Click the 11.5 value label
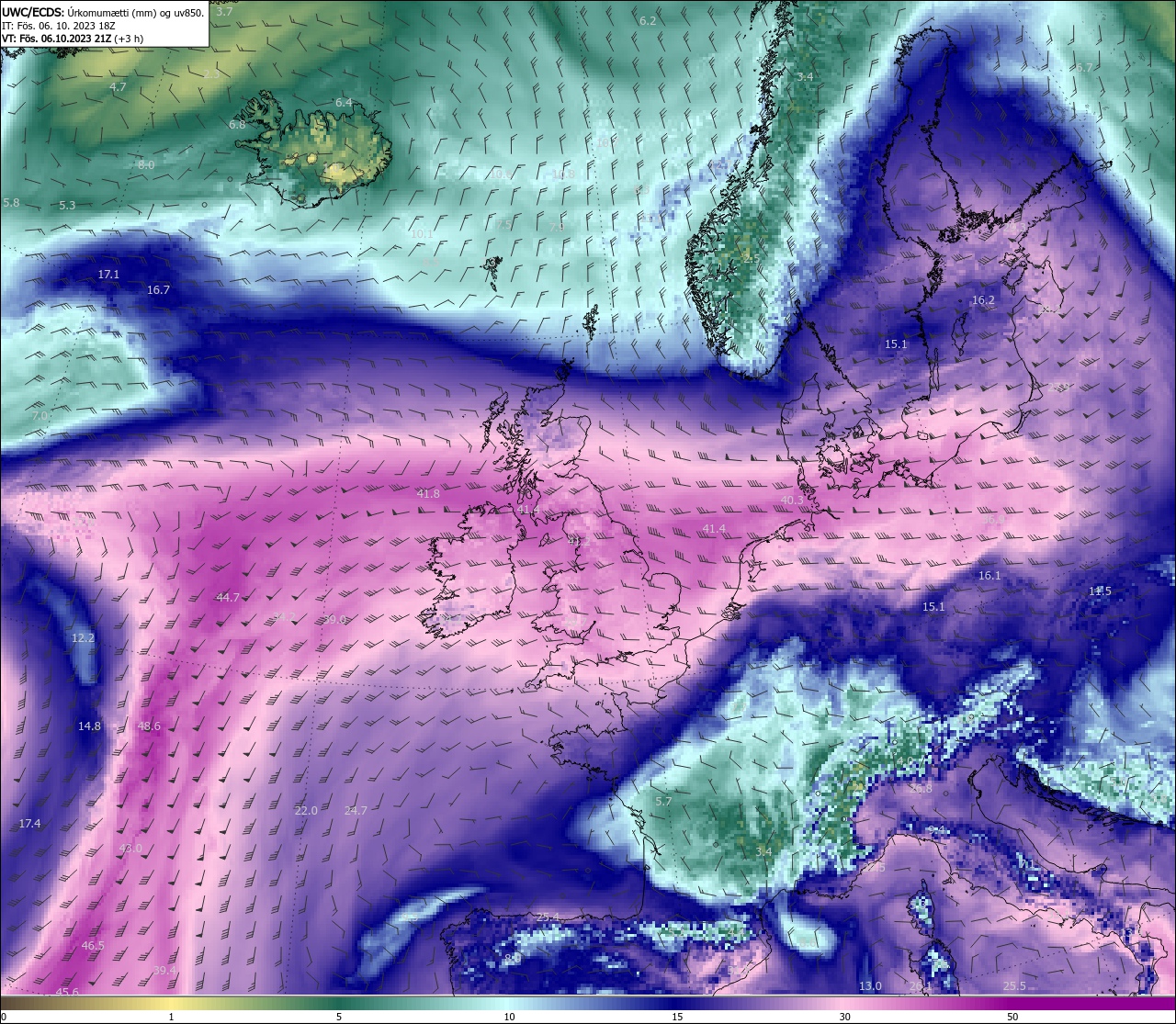The height and width of the screenshot is (1024, 1176). click(x=1100, y=591)
